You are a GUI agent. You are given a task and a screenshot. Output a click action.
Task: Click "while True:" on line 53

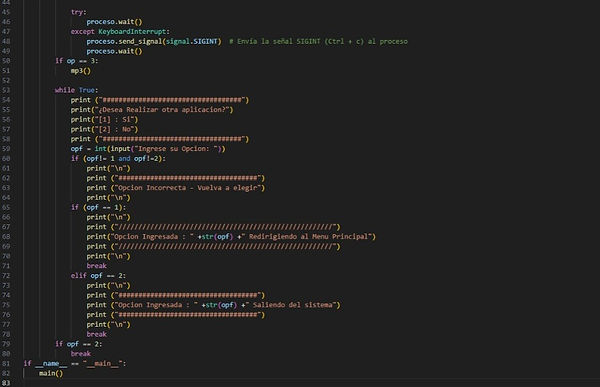(x=77, y=90)
